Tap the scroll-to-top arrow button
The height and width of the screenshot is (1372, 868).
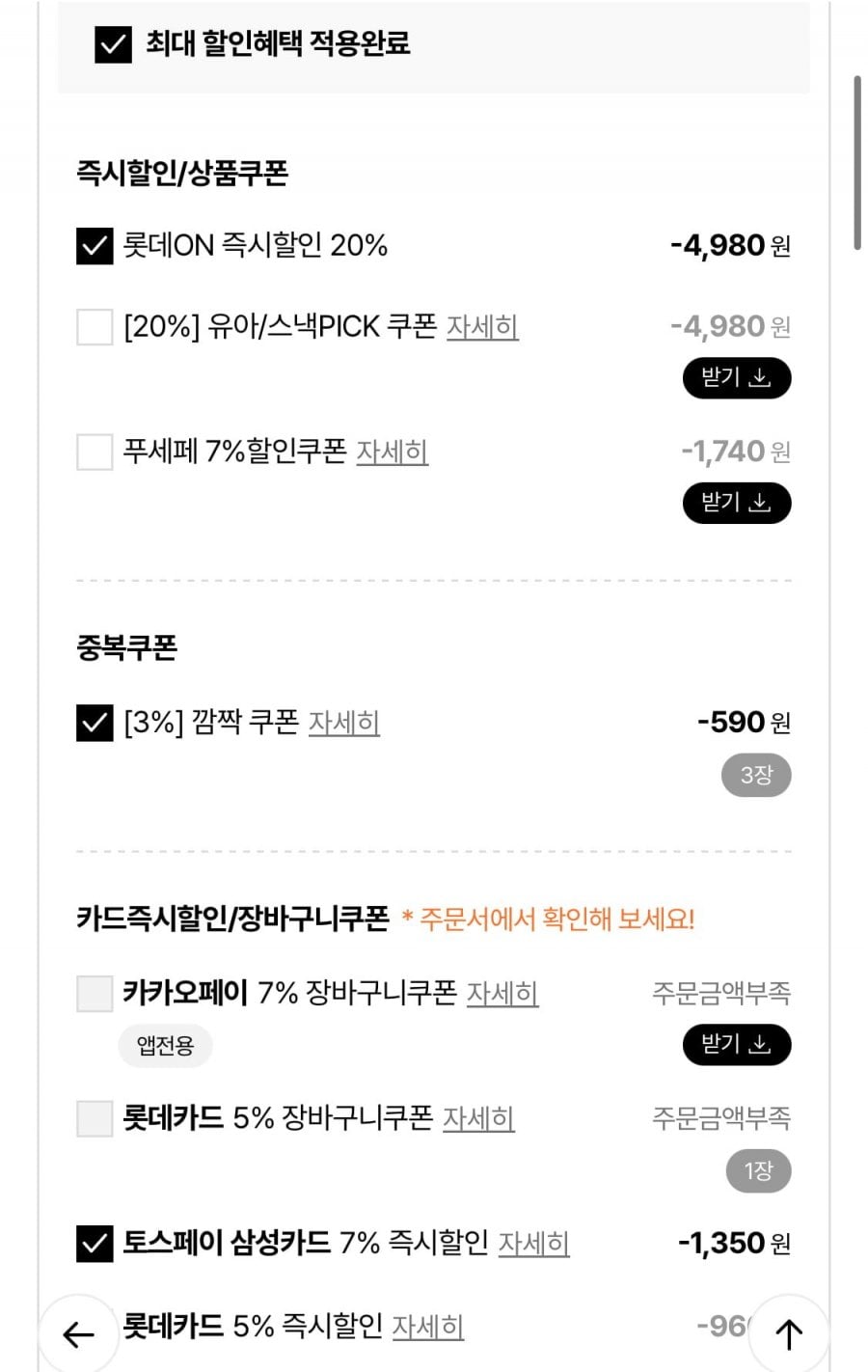pyautogui.click(x=789, y=1334)
